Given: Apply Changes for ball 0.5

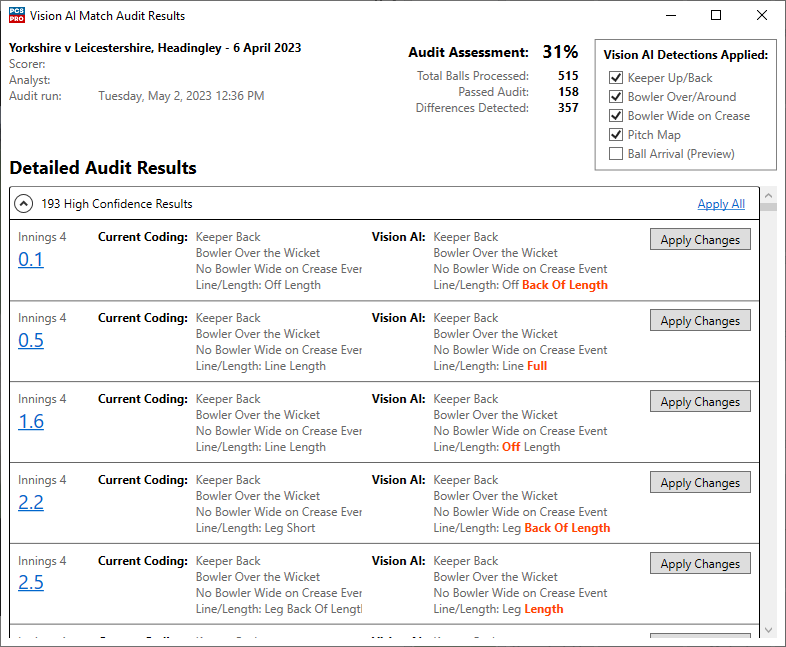Looking at the screenshot, I should click(700, 321).
